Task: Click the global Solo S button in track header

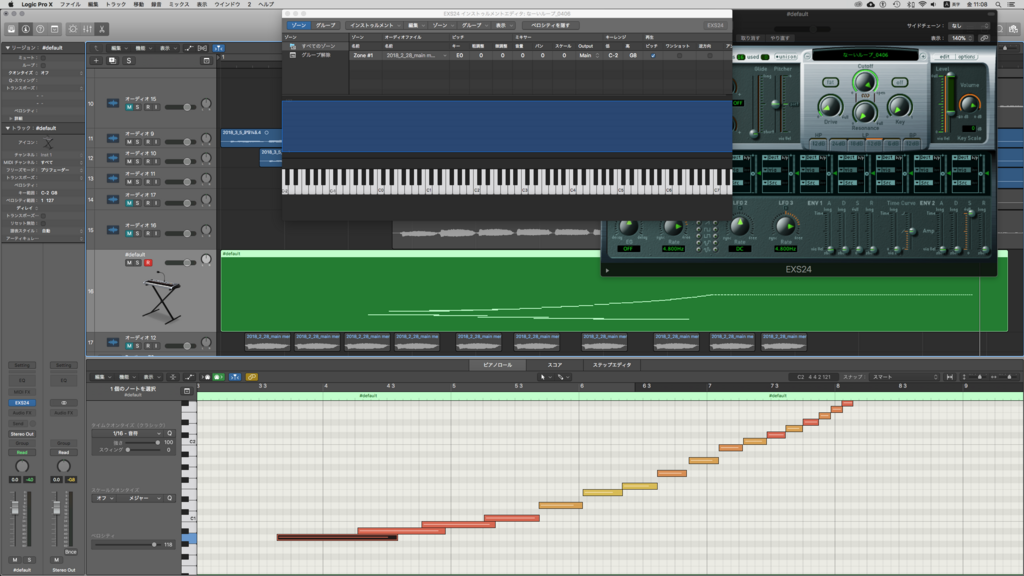Action: coord(129,61)
